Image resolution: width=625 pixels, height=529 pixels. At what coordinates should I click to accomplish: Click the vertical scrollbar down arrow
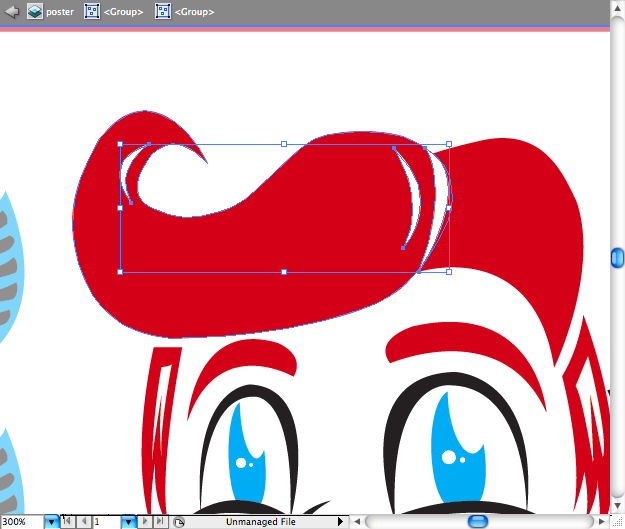(617, 506)
